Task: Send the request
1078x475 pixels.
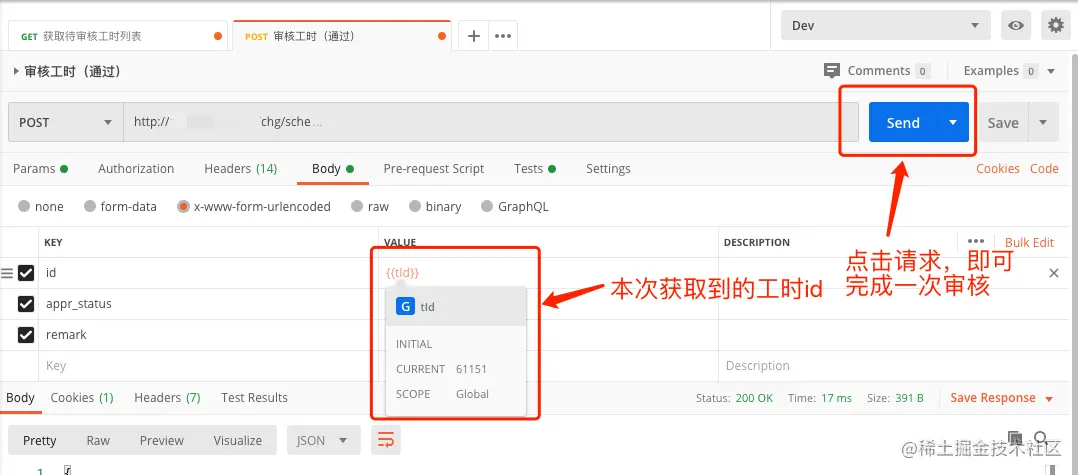Action: point(903,122)
